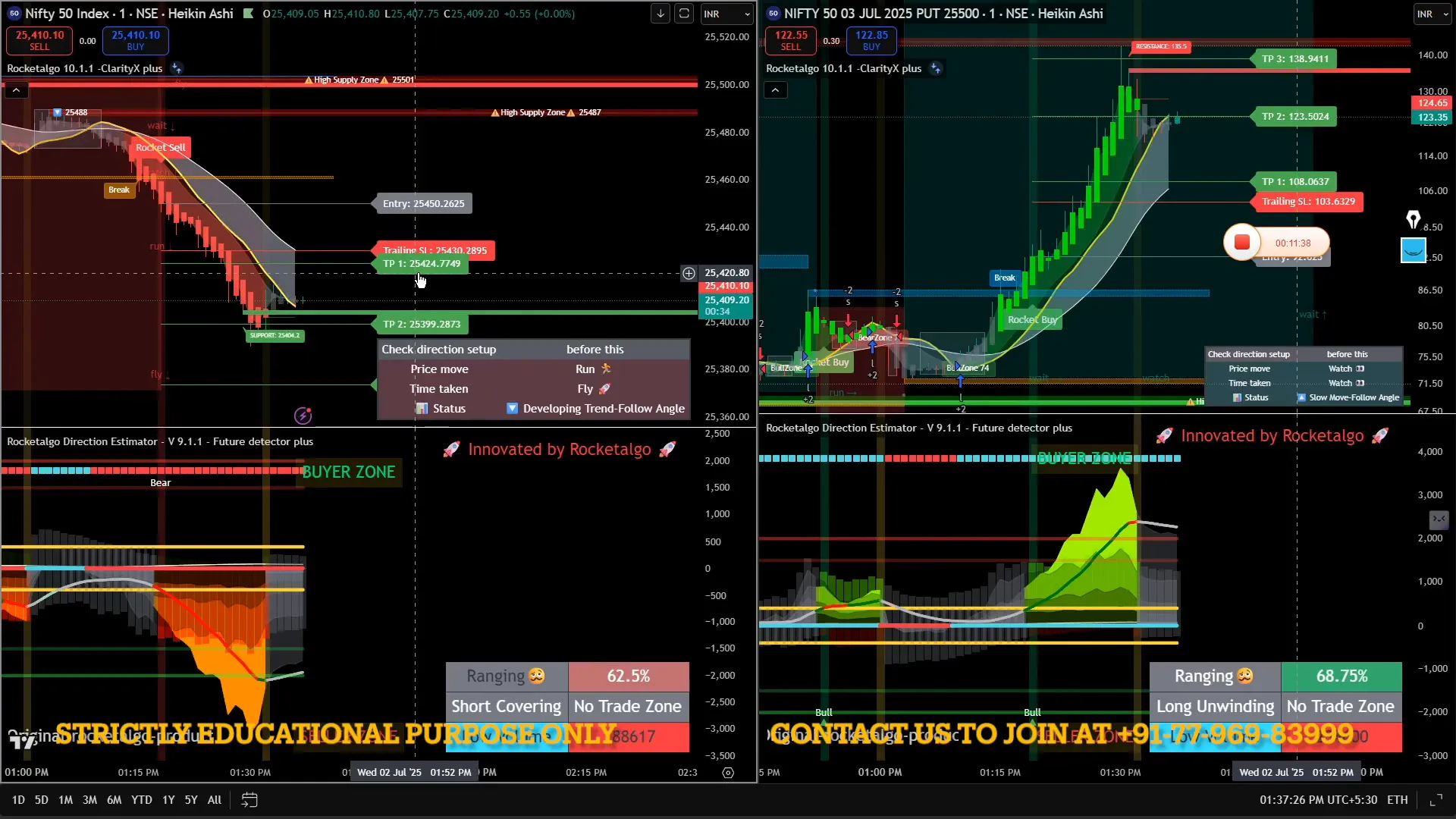Click the Go to date calendar icon
Viewport: 1456px width, 819px height.
click(249, 800)
